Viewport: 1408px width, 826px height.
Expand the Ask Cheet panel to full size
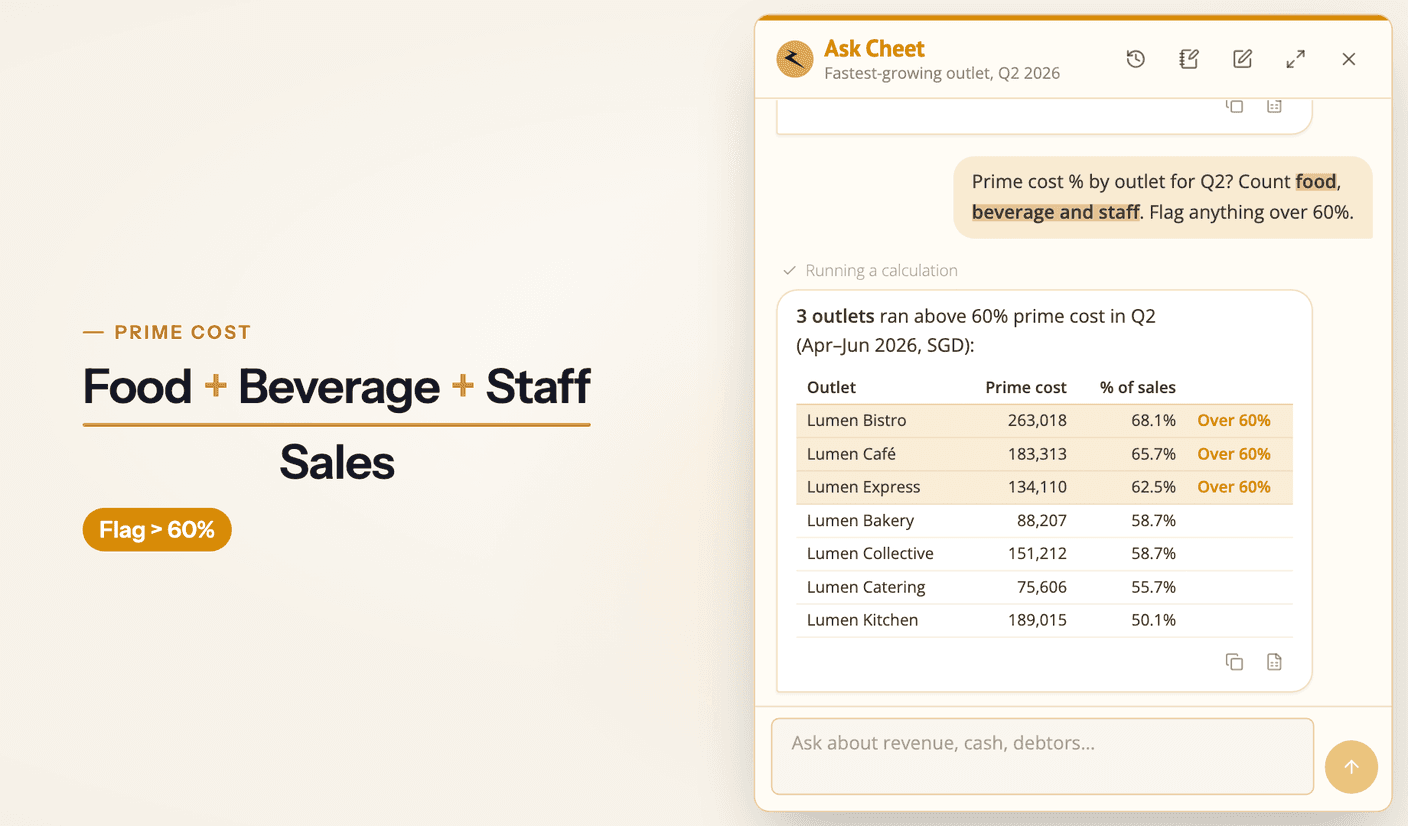[1296, 59]
